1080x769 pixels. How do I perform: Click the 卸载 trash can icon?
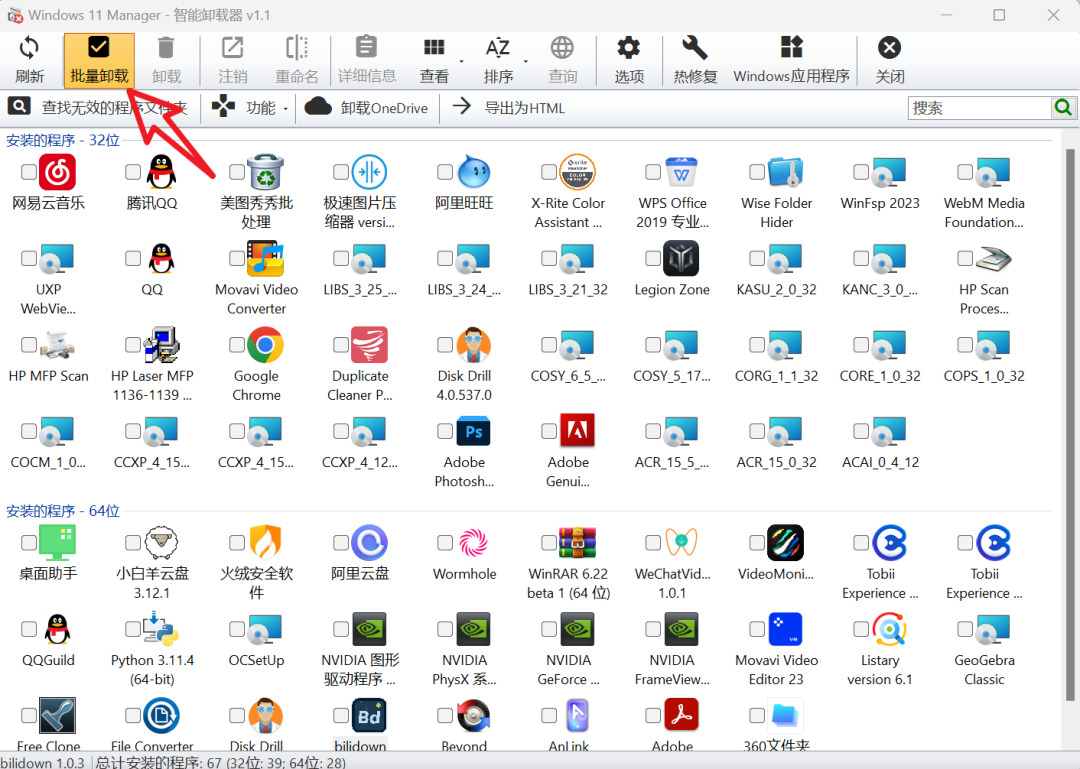point(166,48)
